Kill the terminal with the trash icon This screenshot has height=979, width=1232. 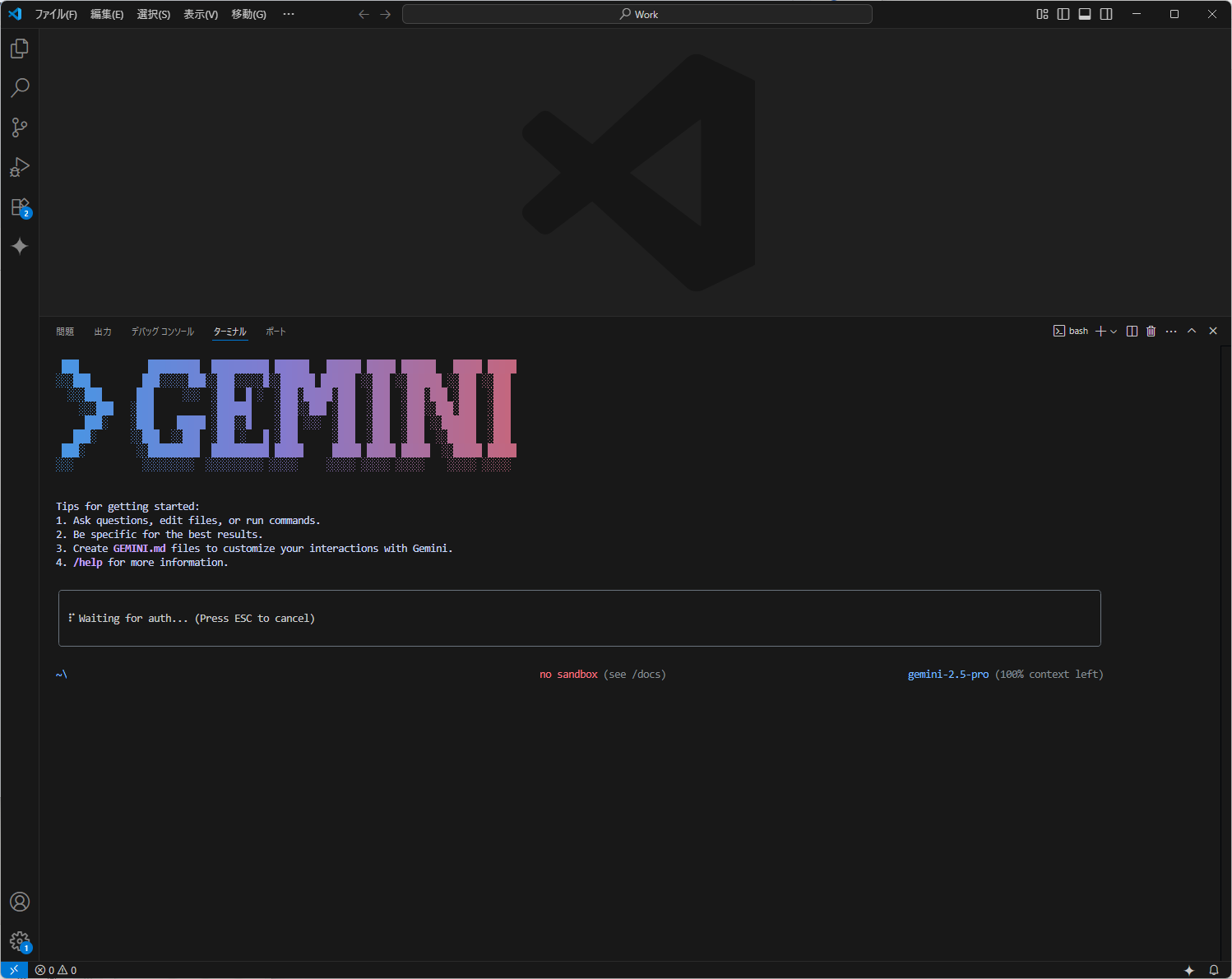click(1151, 331)
